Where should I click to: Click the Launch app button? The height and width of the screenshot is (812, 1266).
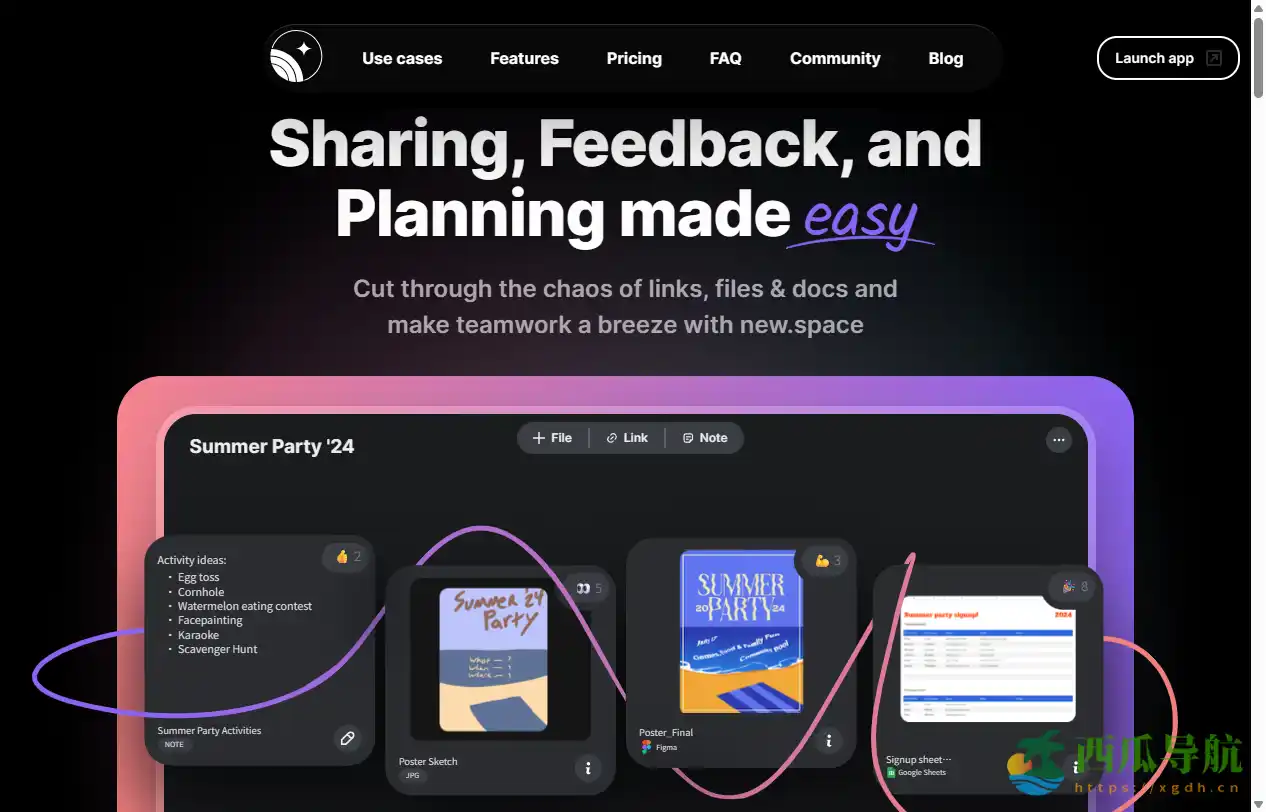[x=1168, y=58]
